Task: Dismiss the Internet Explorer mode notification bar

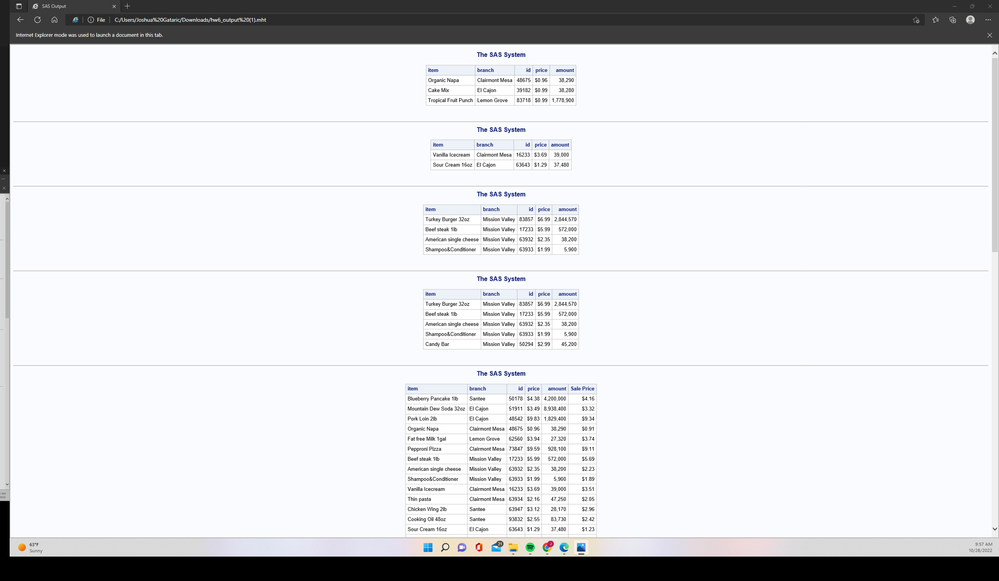Action: pyautogui.click(x=989, y=35)
